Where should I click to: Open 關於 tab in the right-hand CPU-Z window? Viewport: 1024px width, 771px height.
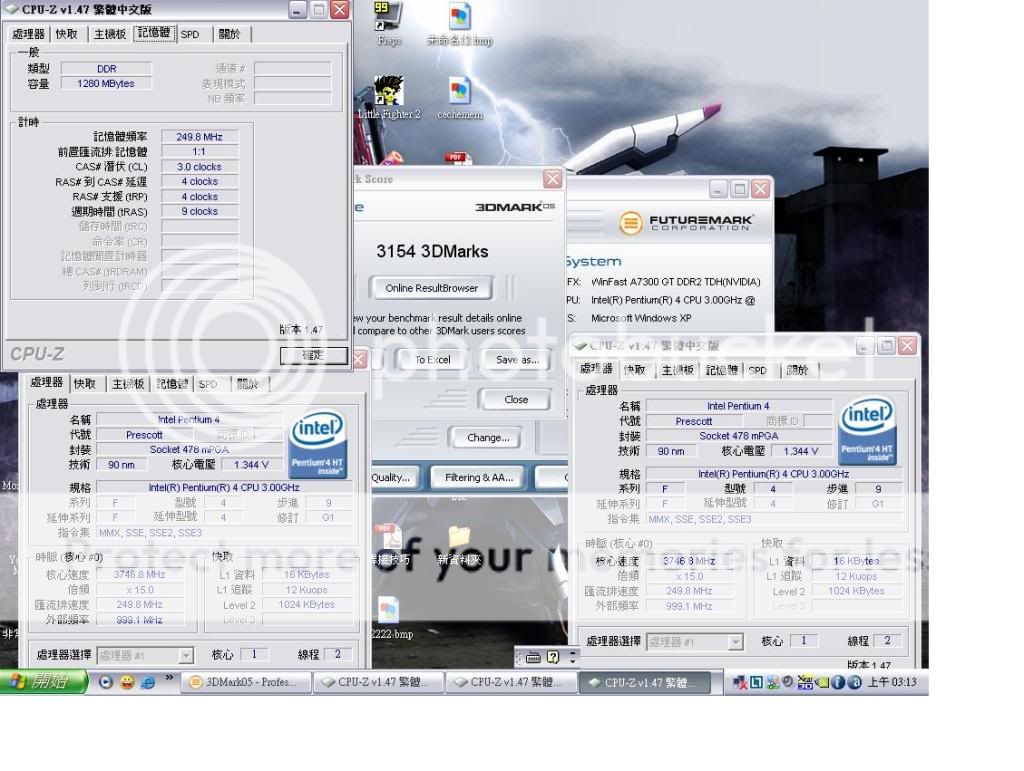point(797,370)
